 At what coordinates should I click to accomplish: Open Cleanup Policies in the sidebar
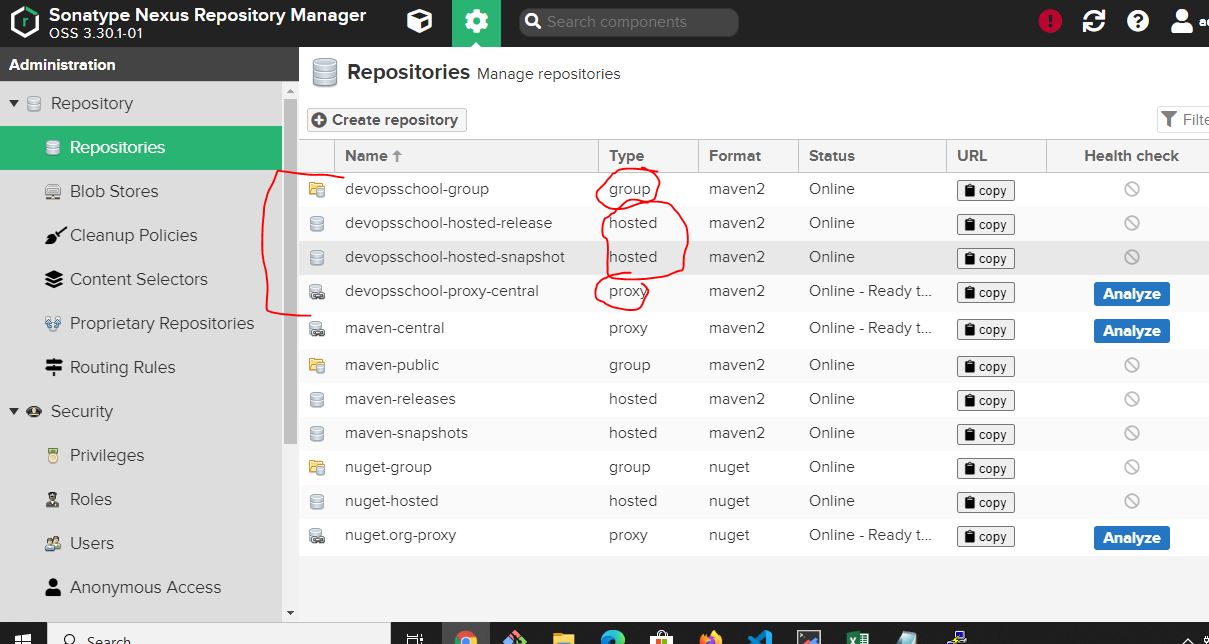[x=141, y=235]
